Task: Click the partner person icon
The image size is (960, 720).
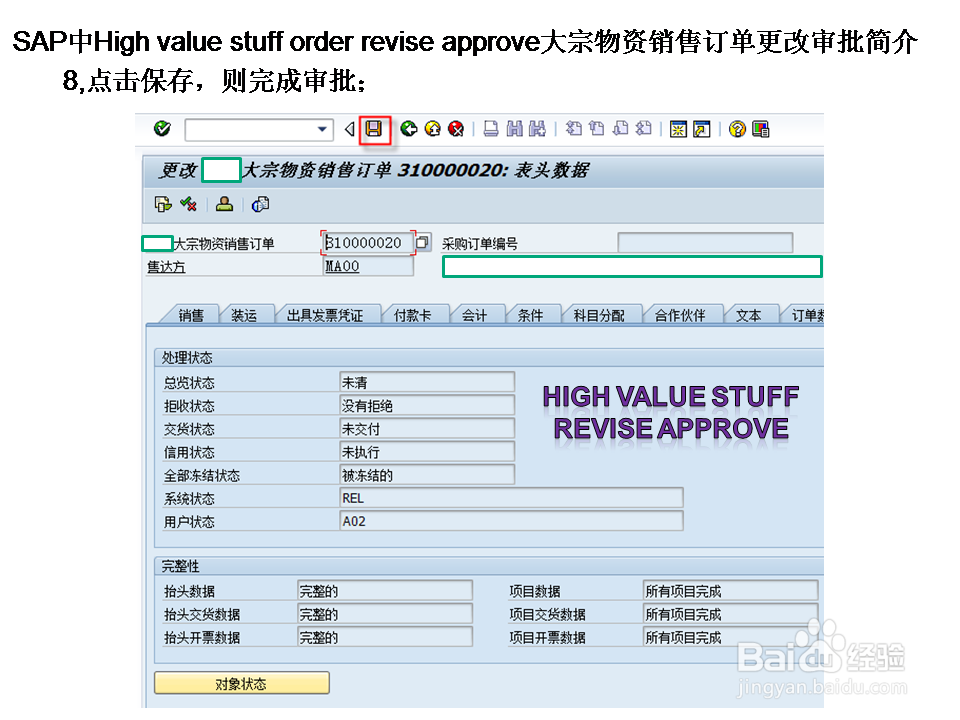Action: [225, 204]
